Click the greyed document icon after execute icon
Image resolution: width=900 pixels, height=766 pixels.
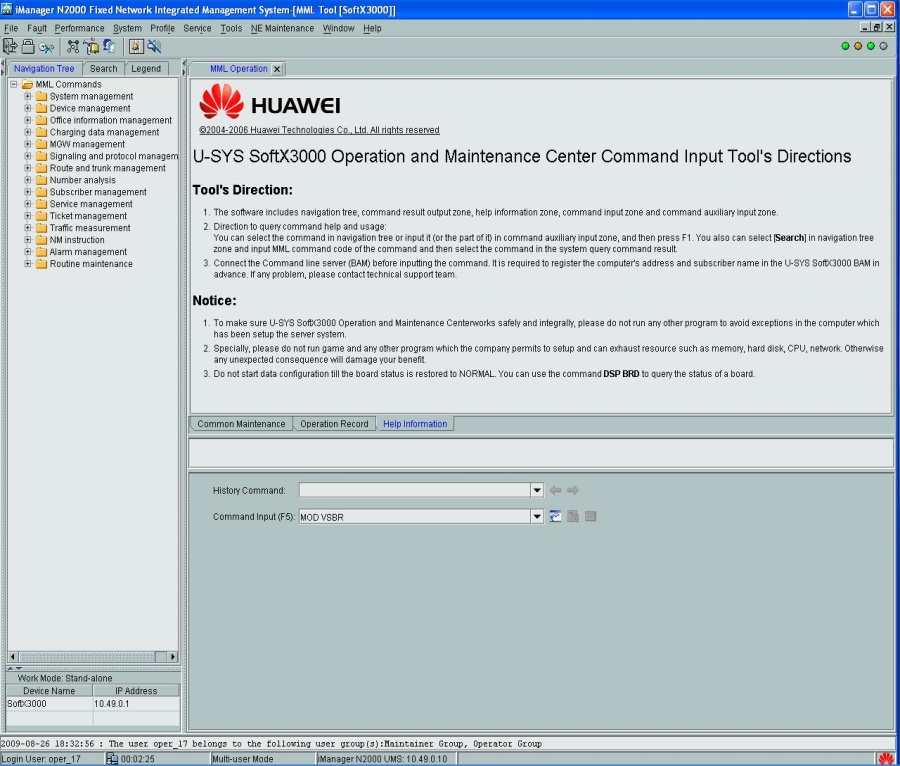coord(573,516)
